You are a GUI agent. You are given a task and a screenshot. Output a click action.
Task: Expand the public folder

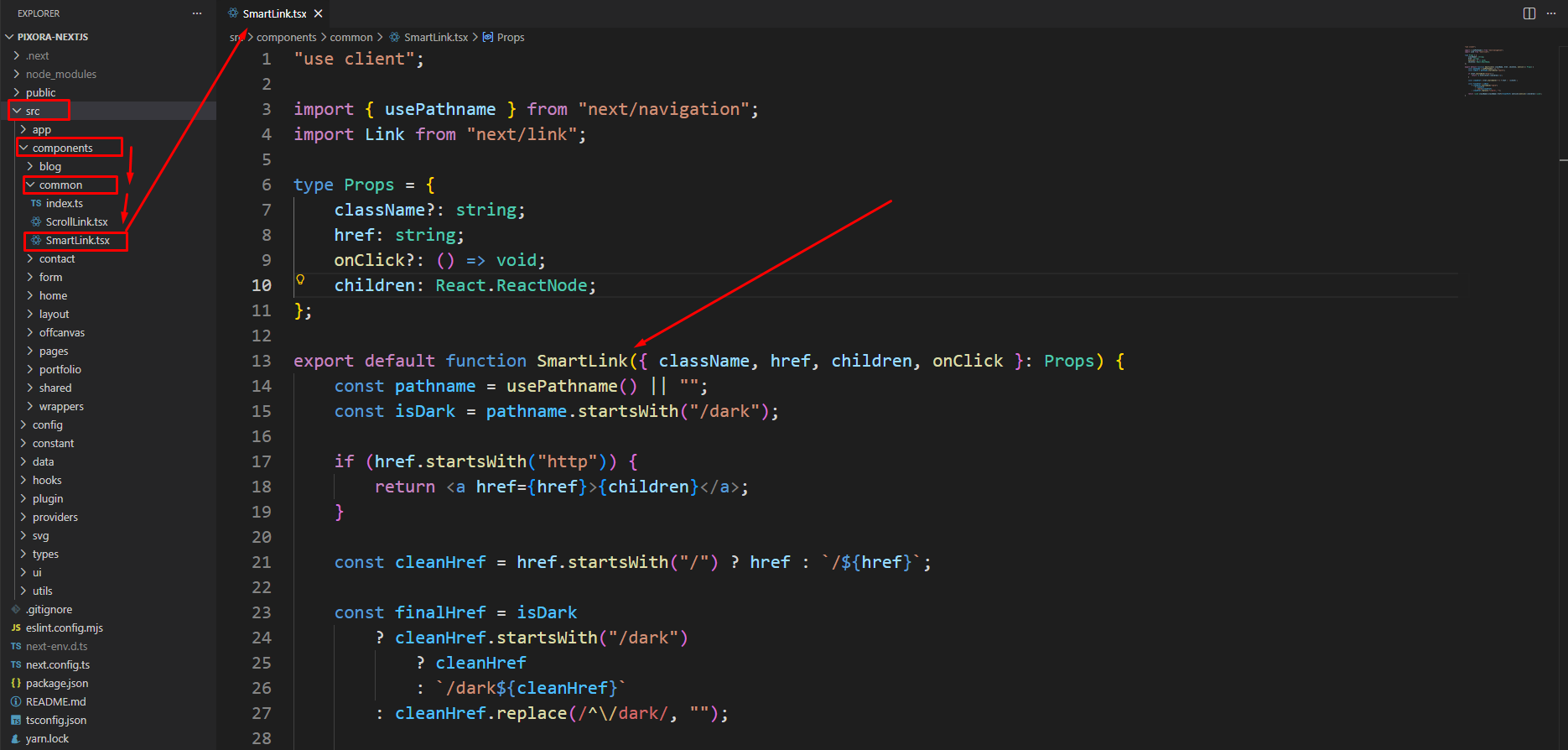[x=17, y=92]
